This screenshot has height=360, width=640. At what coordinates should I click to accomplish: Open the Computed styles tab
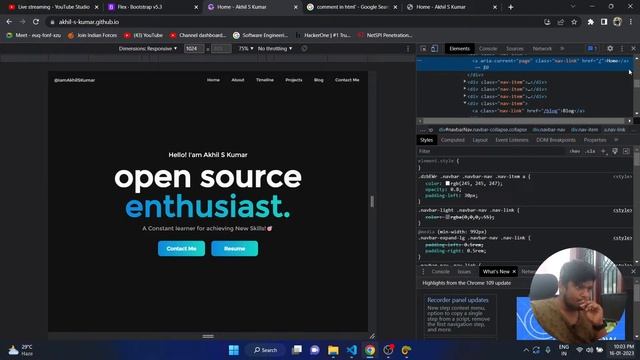[x=453, y=140]
